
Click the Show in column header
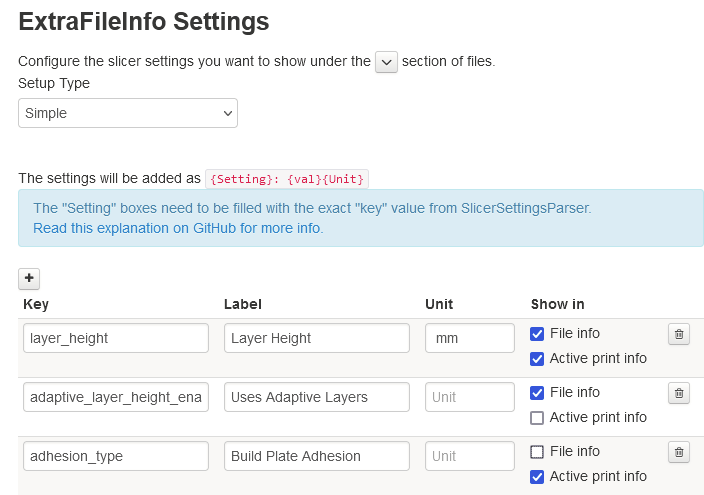(x=558, y=304)
